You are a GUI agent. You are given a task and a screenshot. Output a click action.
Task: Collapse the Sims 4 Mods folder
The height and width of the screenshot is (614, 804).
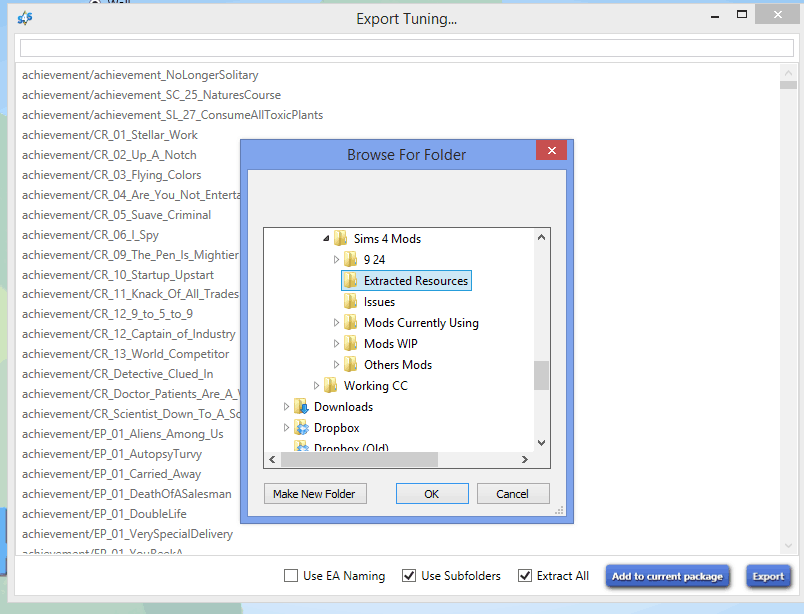326,239
